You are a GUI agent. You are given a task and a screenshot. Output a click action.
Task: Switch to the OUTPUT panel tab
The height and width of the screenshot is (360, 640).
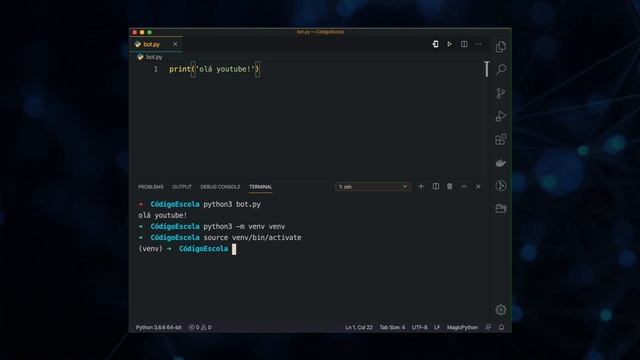[x=182, y=187]
